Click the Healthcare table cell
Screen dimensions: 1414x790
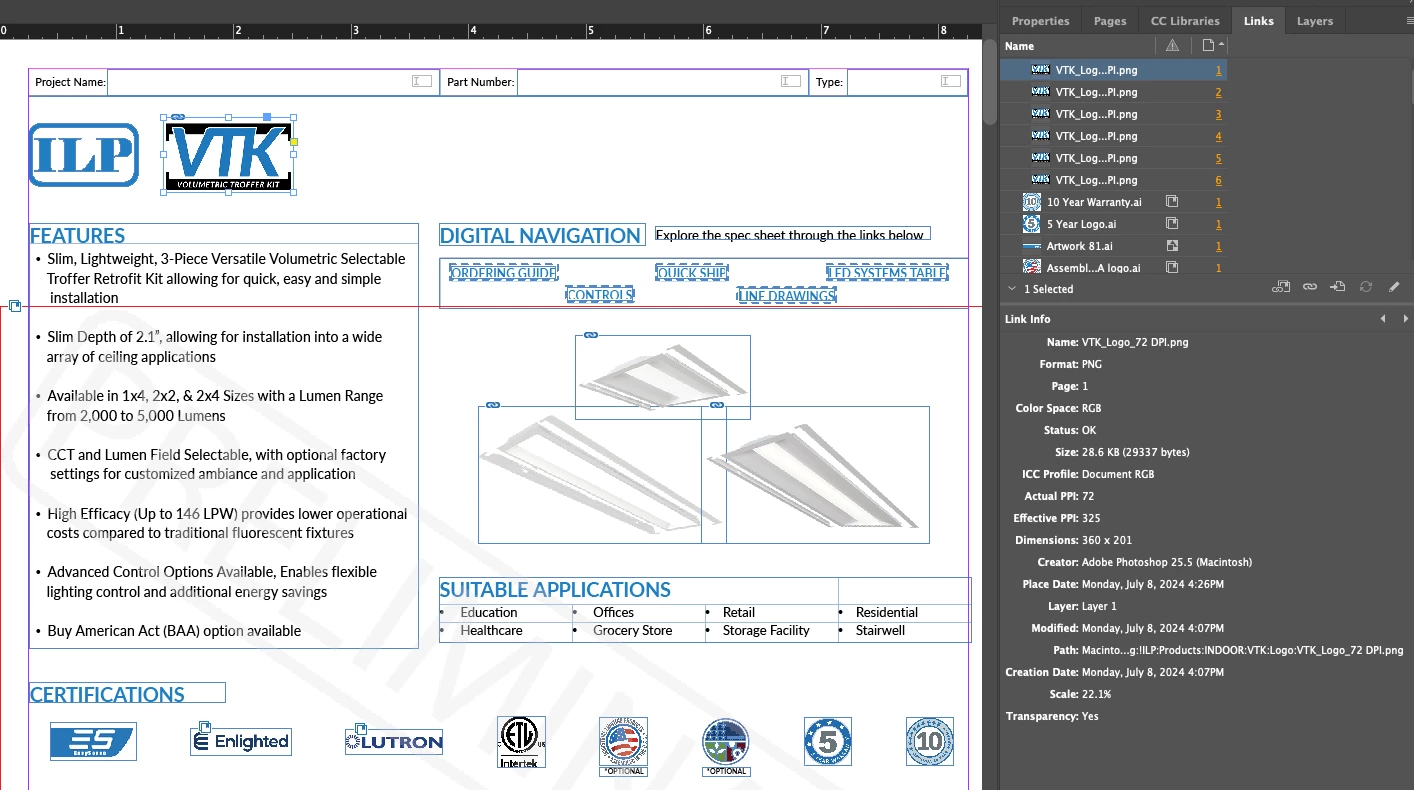click(491, 631)
